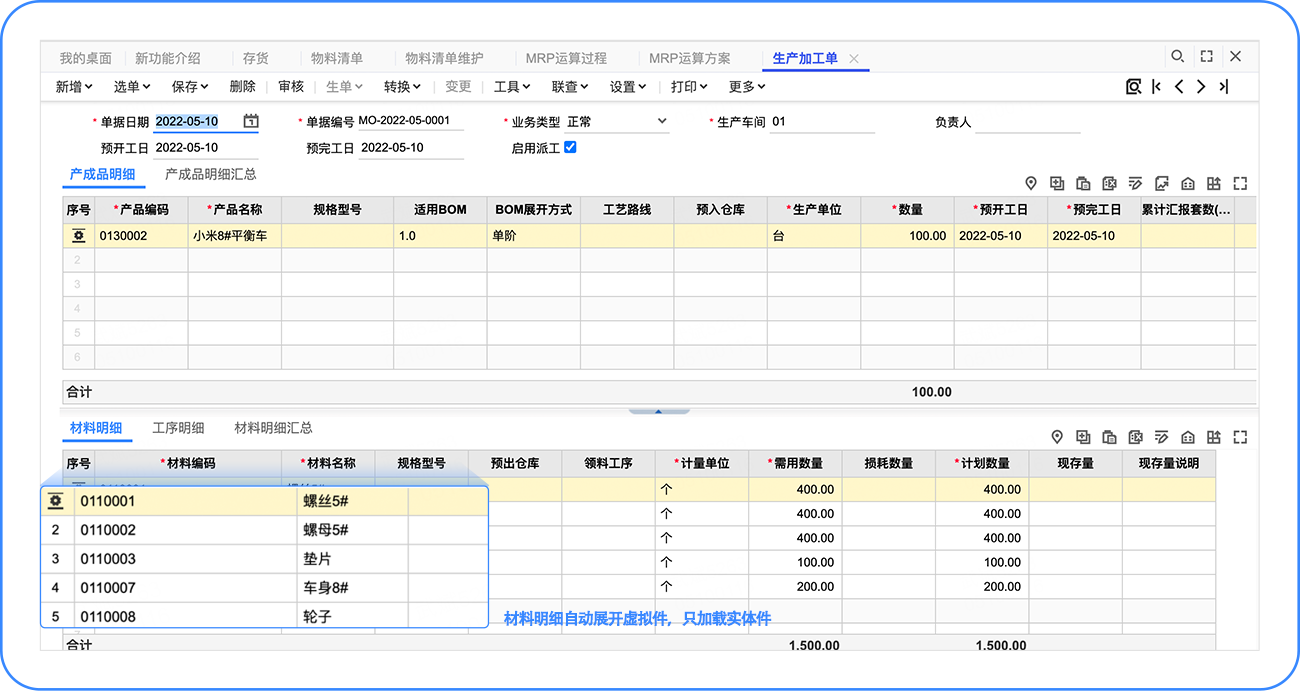Select the 200.00 cell under 需用数量
This screenshot has width=1300, height=691.
[795, 587]
